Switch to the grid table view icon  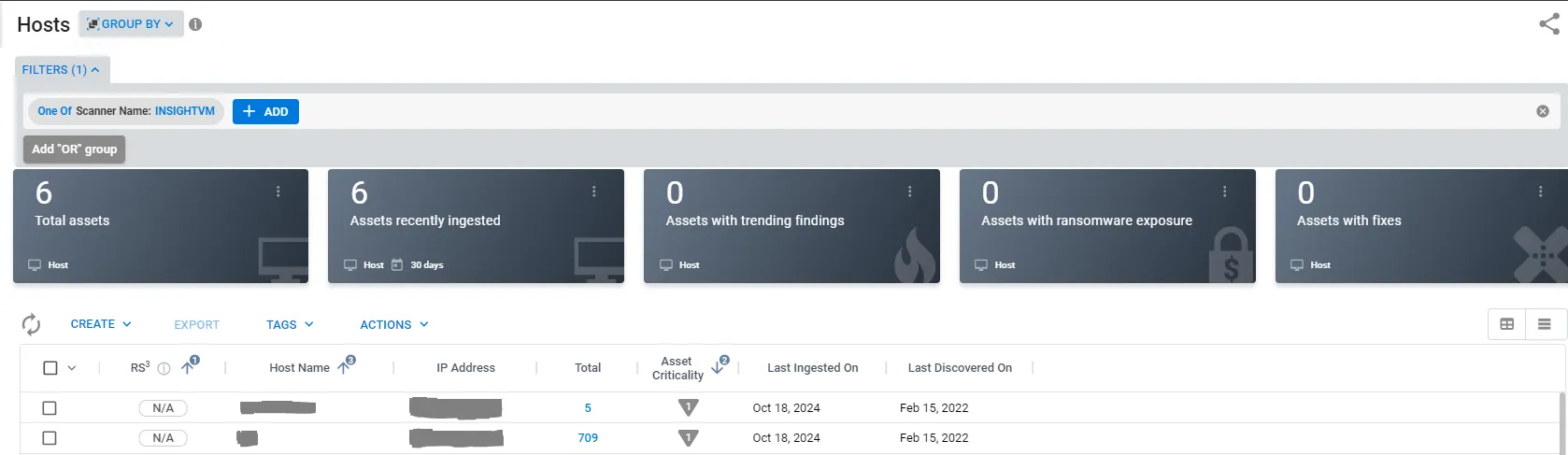[1506, 324]
